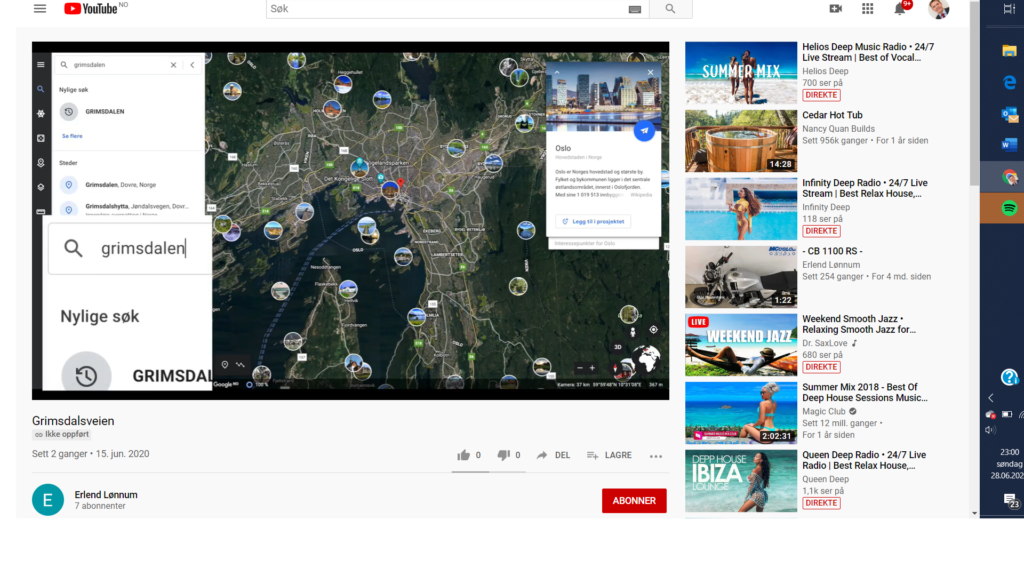Open the Nancy Quan Builds channel name

838,129
